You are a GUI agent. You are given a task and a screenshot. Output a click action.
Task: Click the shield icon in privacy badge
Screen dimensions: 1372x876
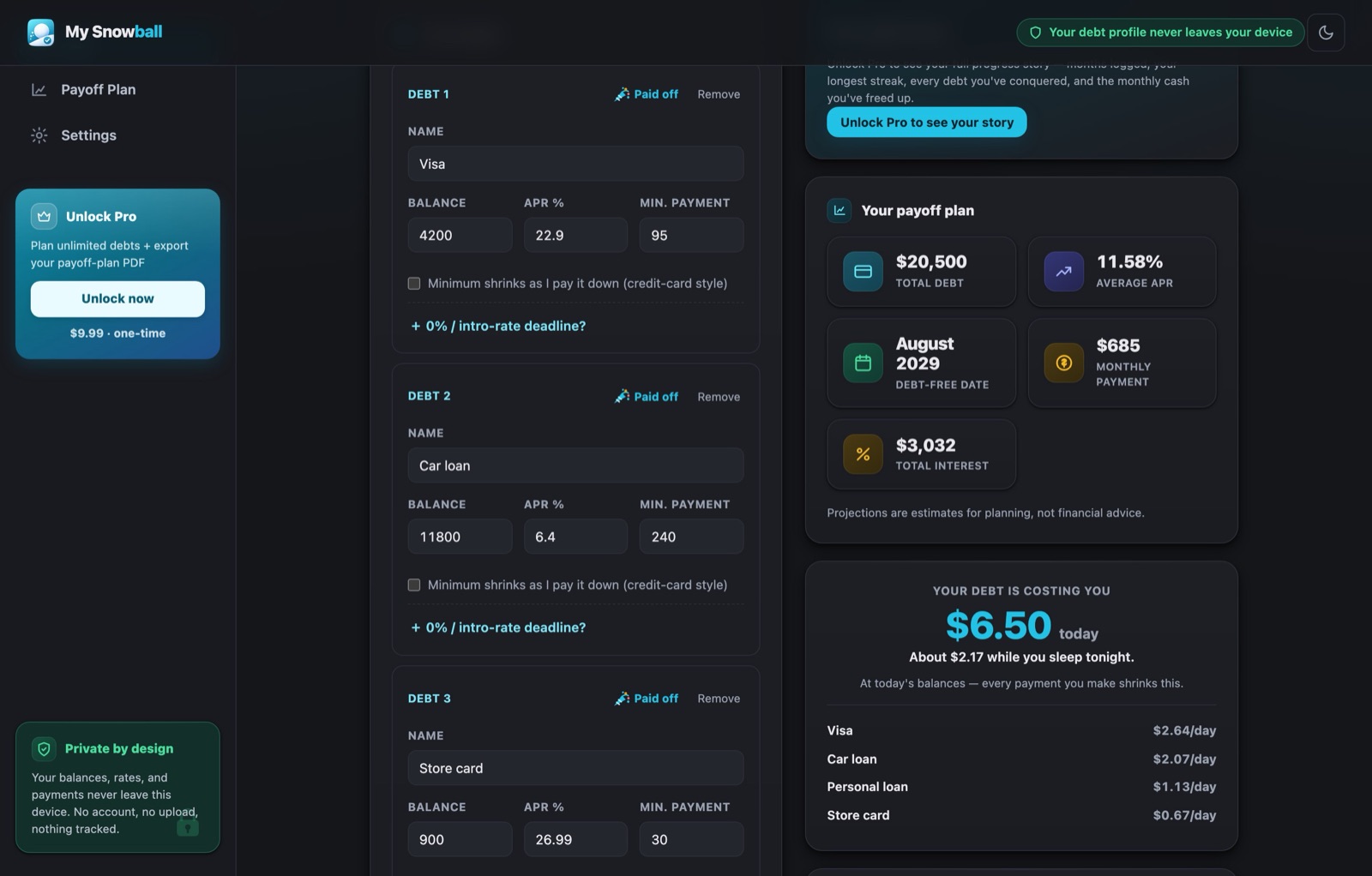coord(1035,33)
